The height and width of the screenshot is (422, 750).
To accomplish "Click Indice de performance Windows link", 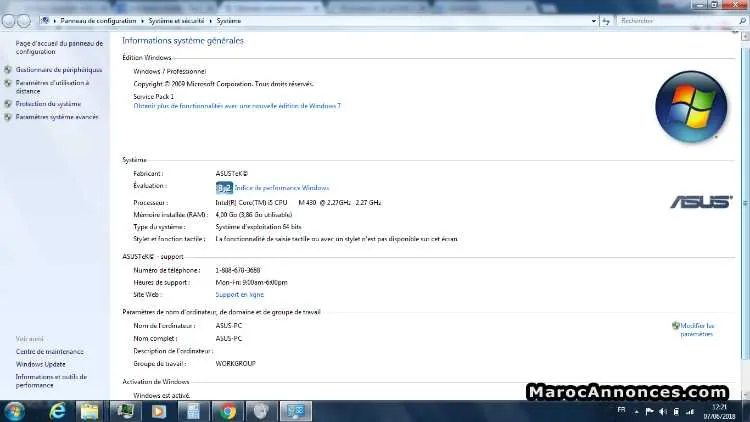I will point(282,188).
